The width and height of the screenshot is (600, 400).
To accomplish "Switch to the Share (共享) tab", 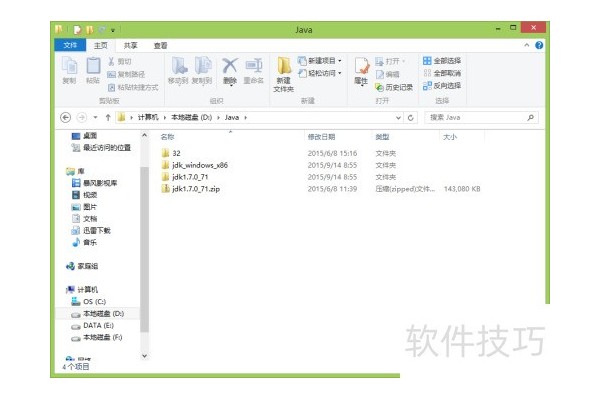I will pos(130,46).
